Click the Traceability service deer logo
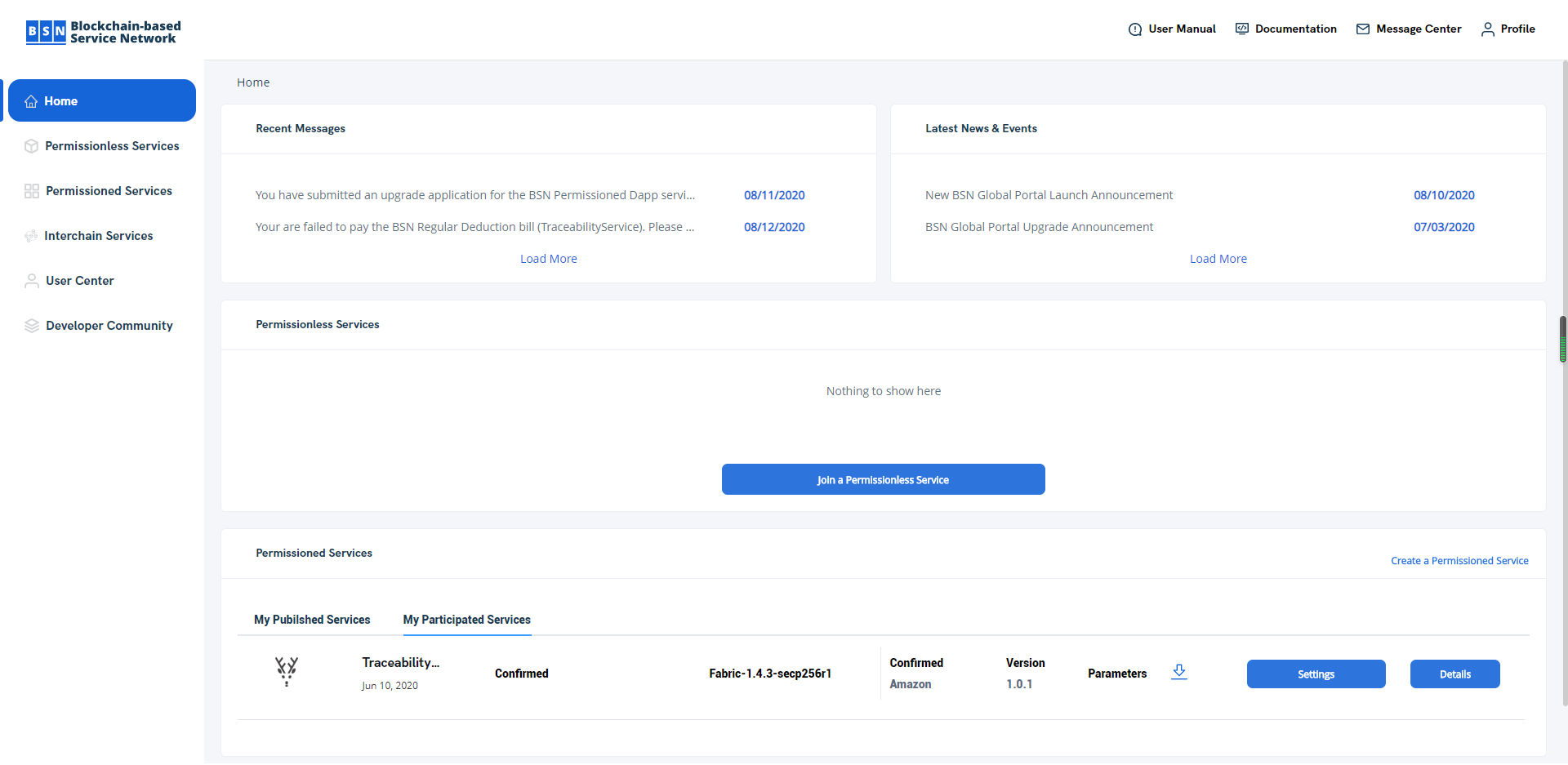 [287, 671]
